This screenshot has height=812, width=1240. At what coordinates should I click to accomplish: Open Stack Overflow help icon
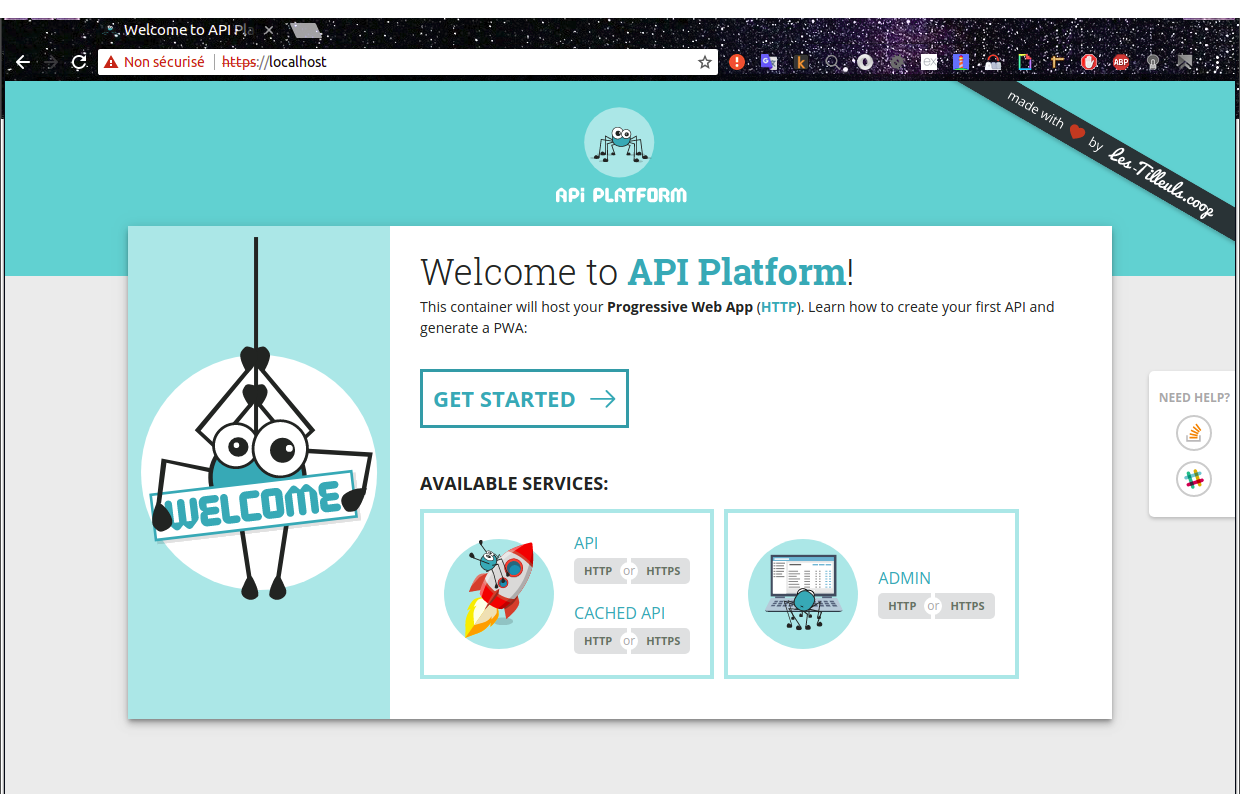point(1194,433)
